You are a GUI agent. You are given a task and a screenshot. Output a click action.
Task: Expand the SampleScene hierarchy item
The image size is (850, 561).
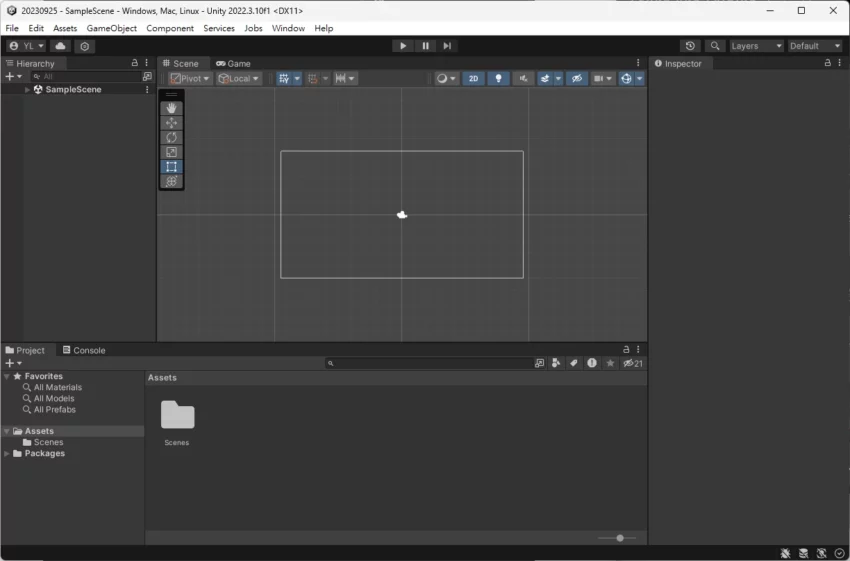27,89
